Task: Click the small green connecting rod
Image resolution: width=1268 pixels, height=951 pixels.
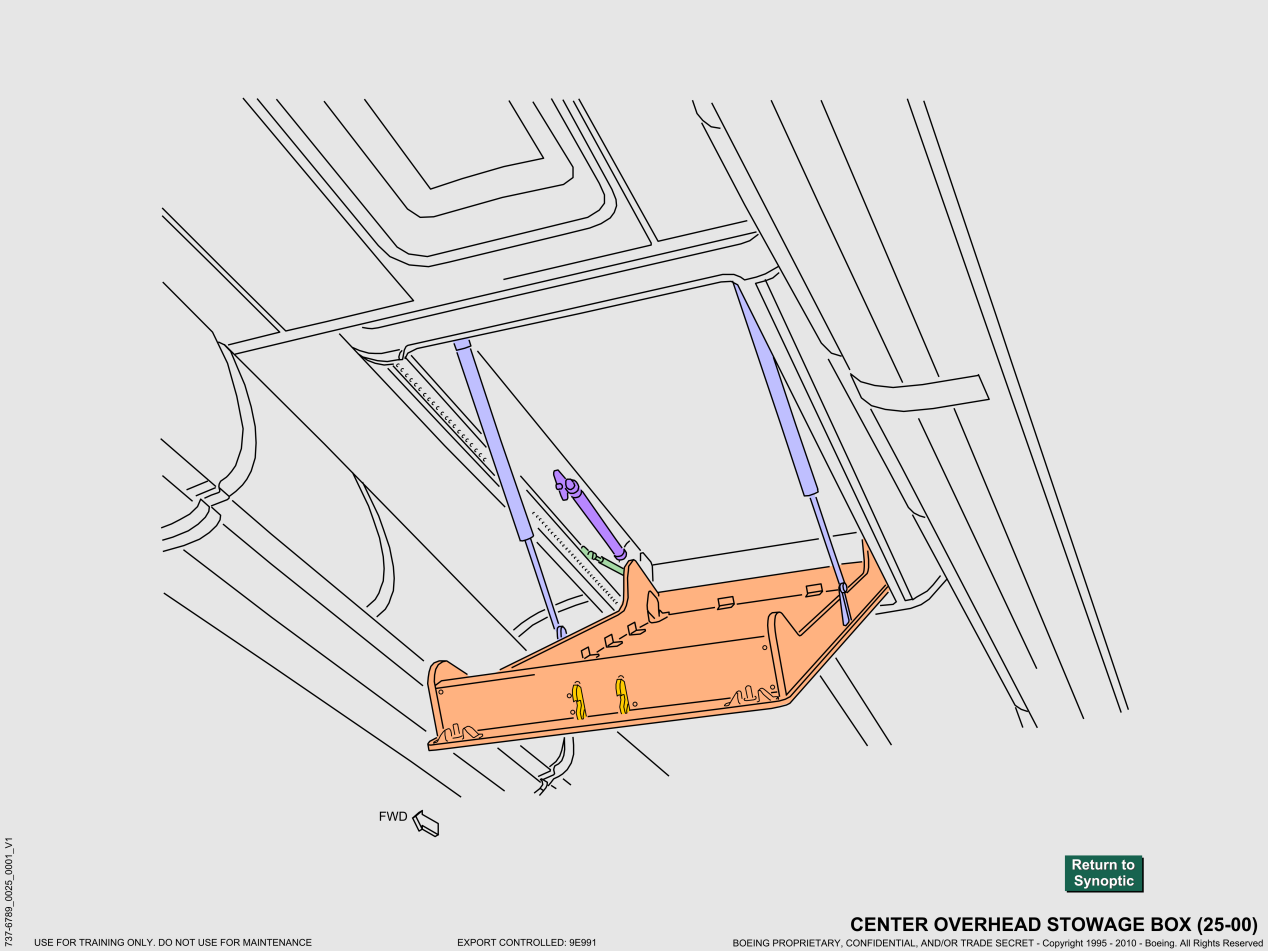Action: pyautogui.click(x=604, y=561)
